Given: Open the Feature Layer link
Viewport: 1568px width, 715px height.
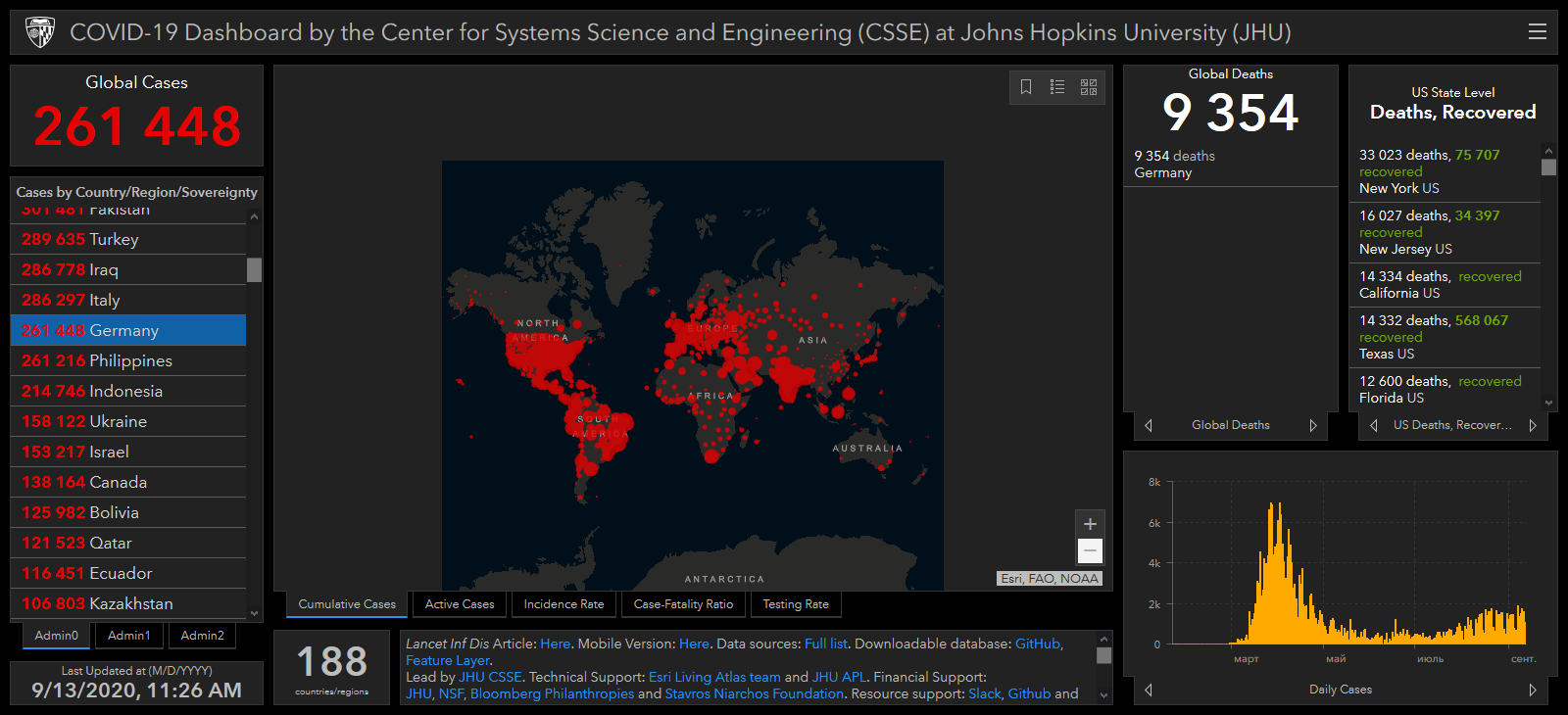Looking at the screenshot, I should point(447,660).
